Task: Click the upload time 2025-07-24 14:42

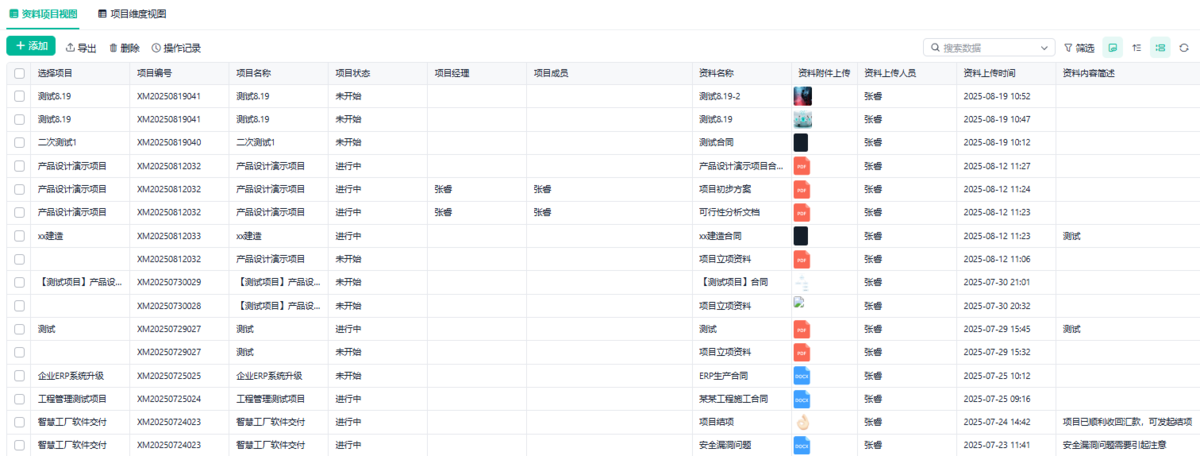Action: (x=996, y=422)
